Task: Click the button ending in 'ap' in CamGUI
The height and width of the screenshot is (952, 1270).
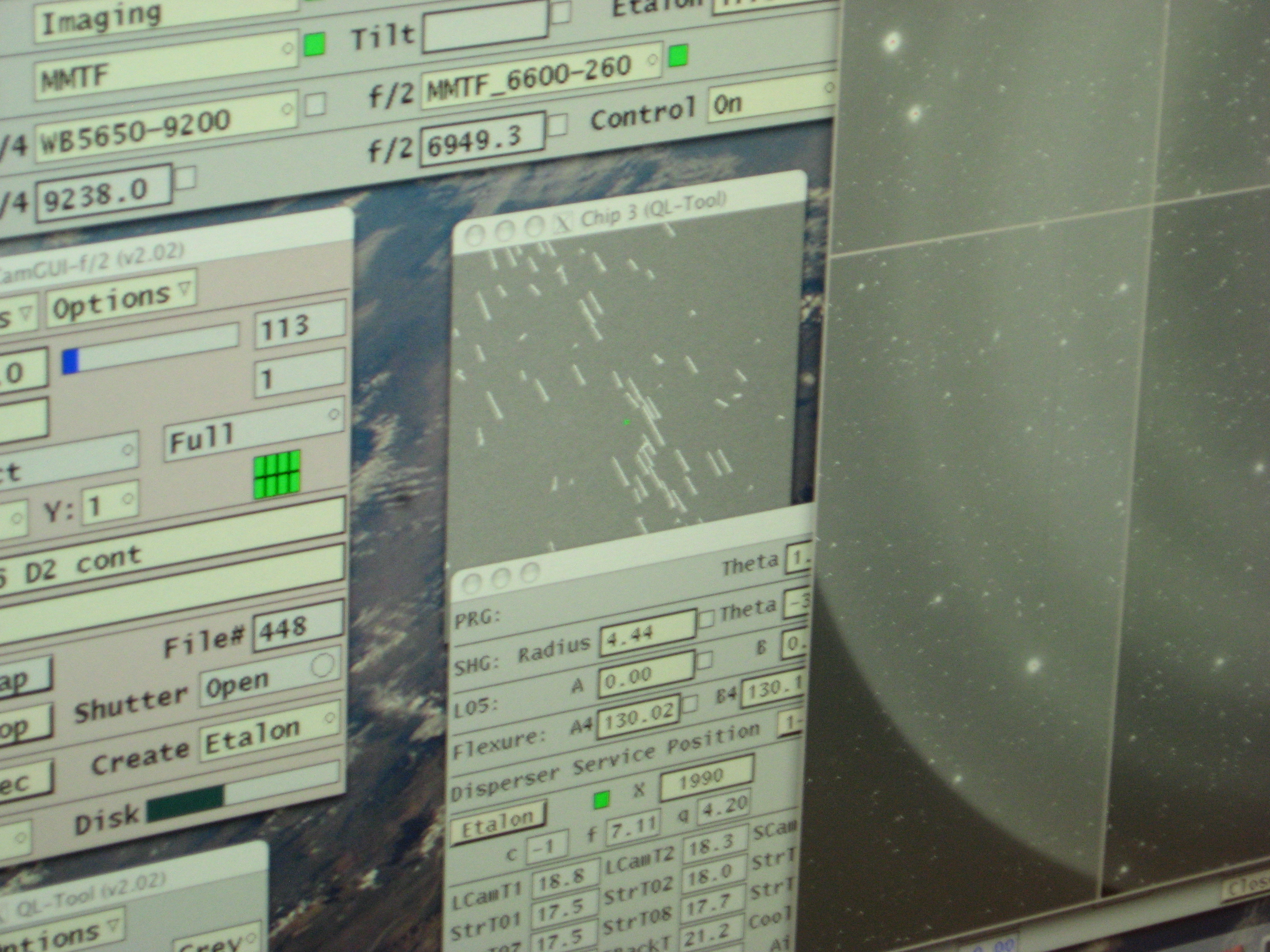Action: point(25,680)
